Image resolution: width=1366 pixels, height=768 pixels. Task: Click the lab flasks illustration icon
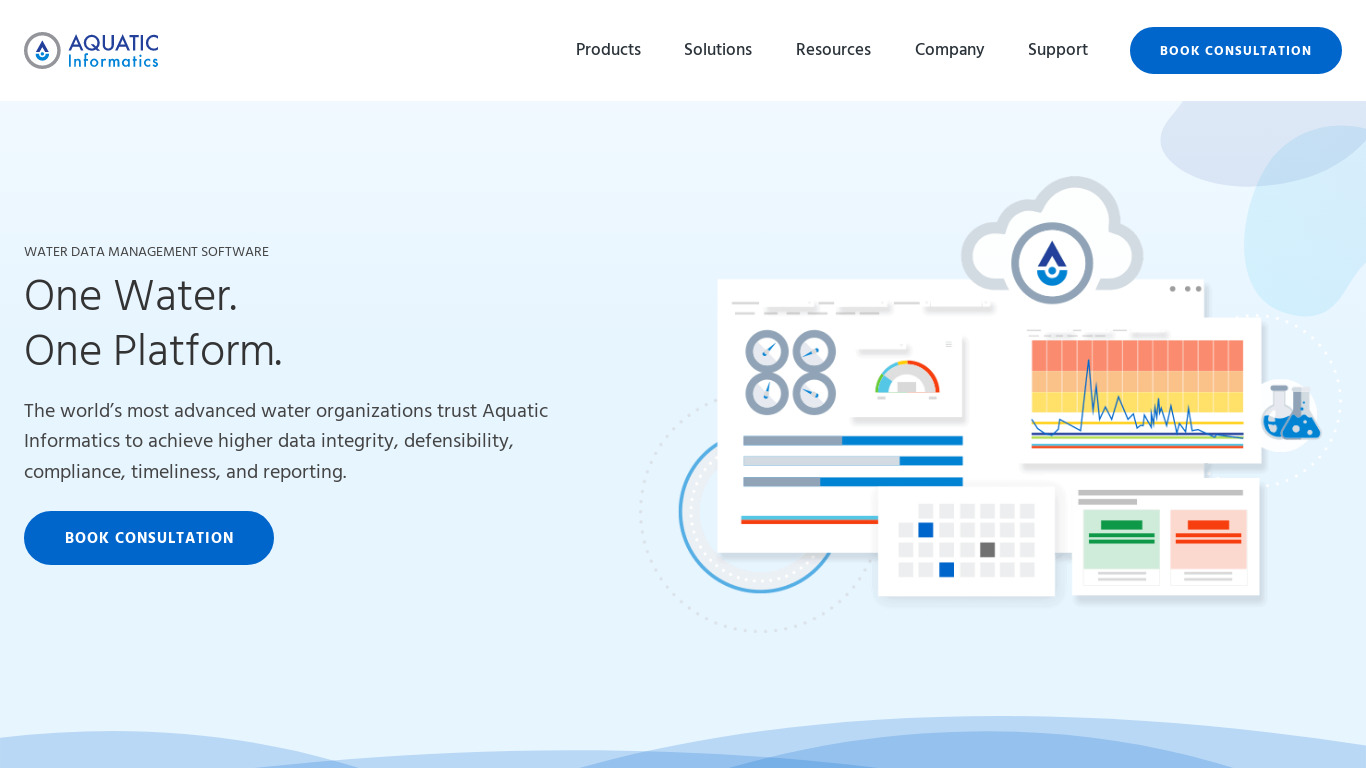tap(1290, 412)
